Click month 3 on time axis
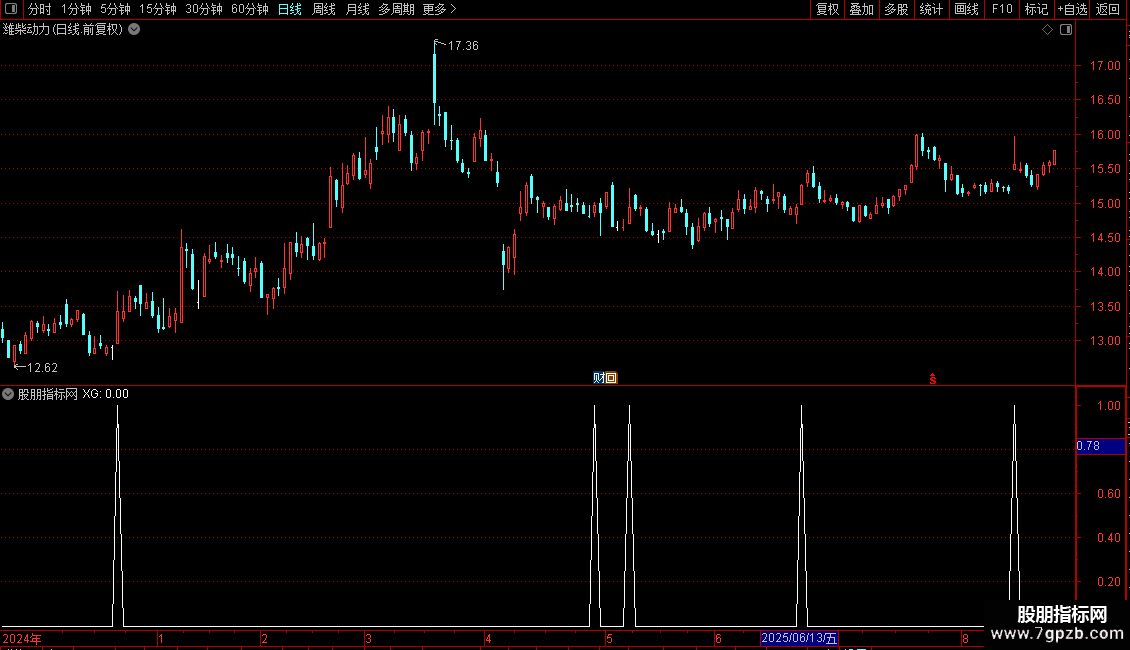1130x650 pixels. [x=368, y=638]
